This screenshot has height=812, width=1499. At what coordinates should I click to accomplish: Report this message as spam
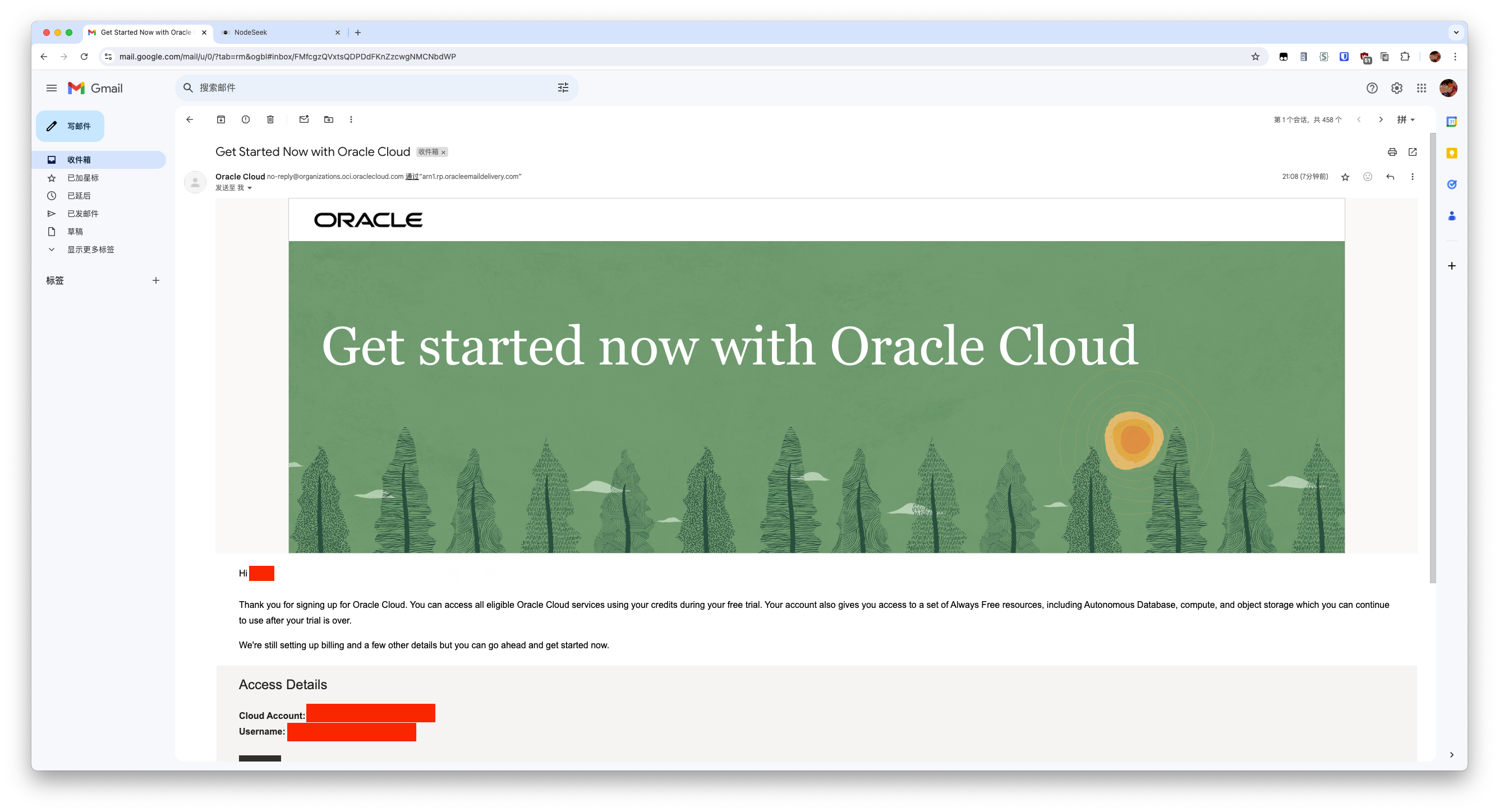(246, 120)
